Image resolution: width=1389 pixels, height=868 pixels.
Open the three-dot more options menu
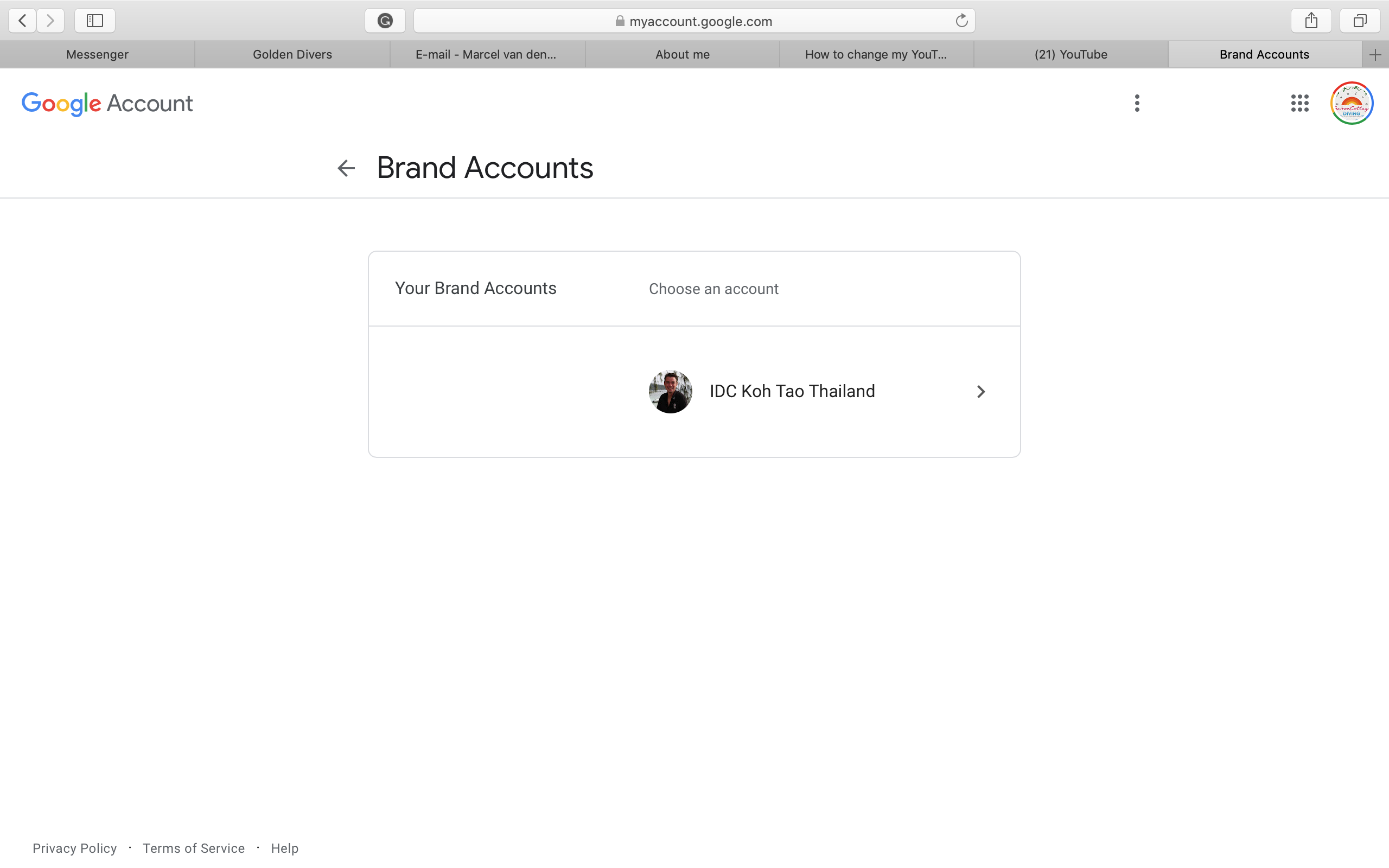pos(1137,103)
